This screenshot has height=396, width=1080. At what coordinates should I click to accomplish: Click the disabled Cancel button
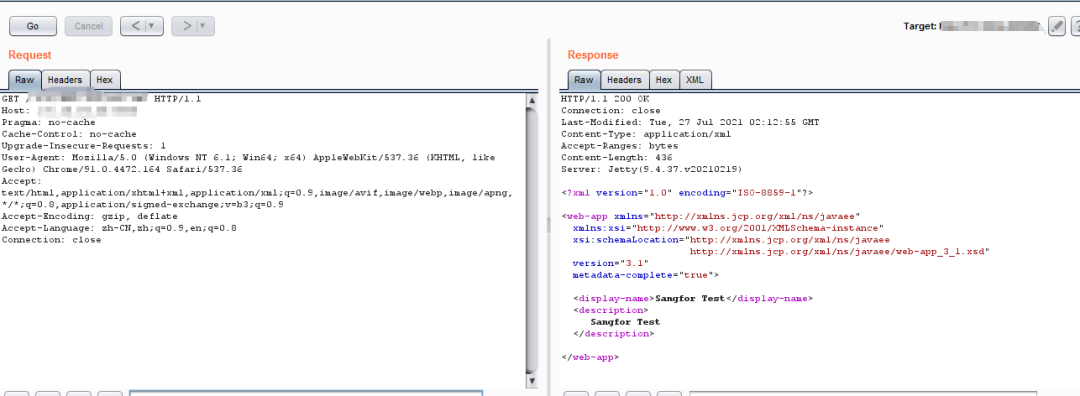(x=88, y=26)
